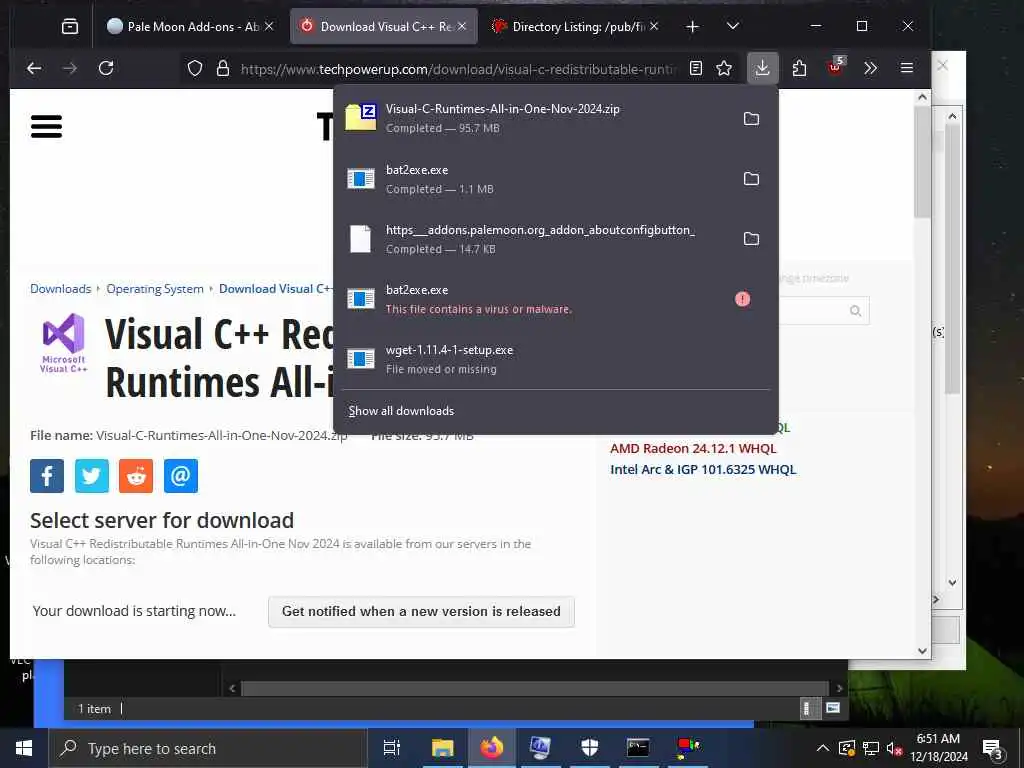Bookmark this page with star icon
Screen dimensions: 1024x768
click(x=724, y=68)
